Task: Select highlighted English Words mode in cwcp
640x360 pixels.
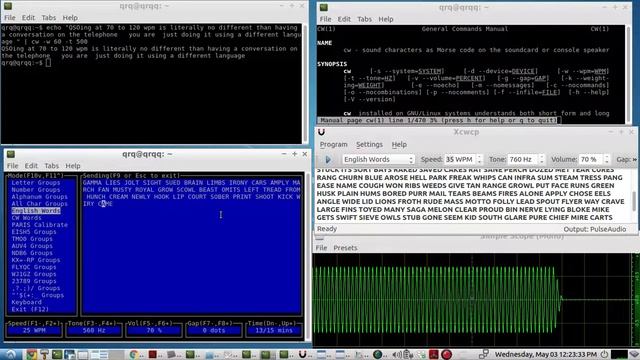Action: click(x=36, y=211)
